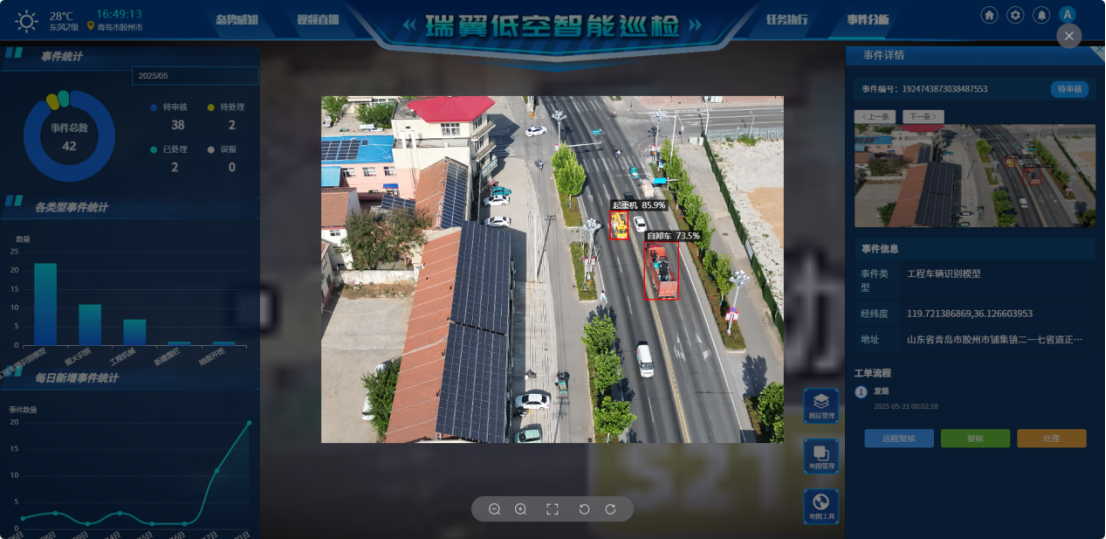Switch to 事件分析 tab
Image resolution: width=1106 pixels, height=539 pixels.
click(868, 20)
